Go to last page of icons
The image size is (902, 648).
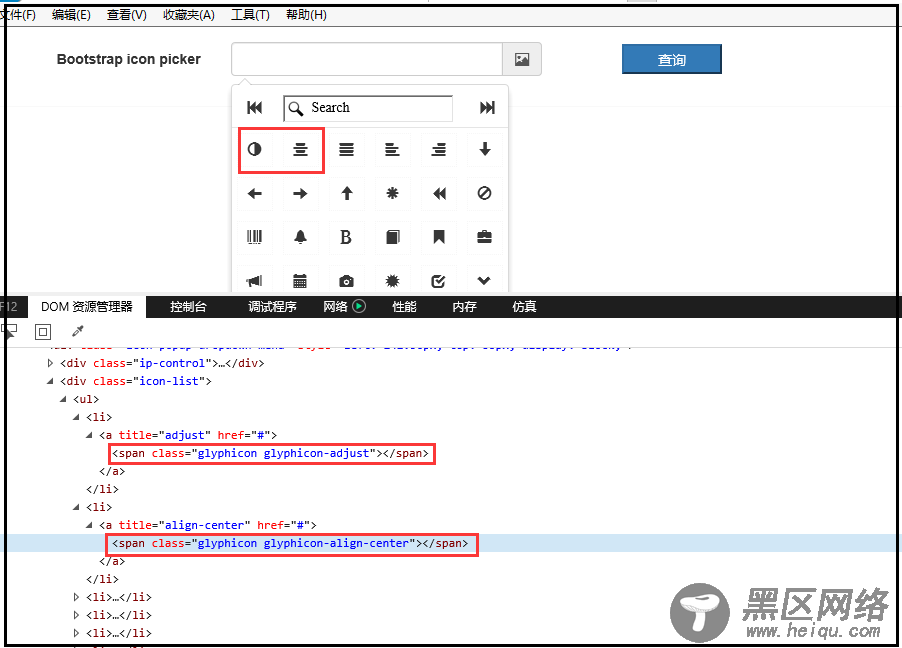pyautogui.click(x=487, y=108)
